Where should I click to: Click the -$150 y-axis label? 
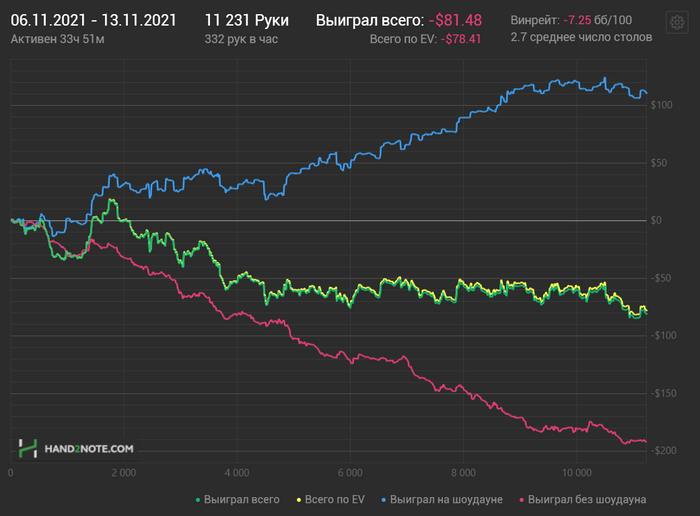tap(663, 393)
